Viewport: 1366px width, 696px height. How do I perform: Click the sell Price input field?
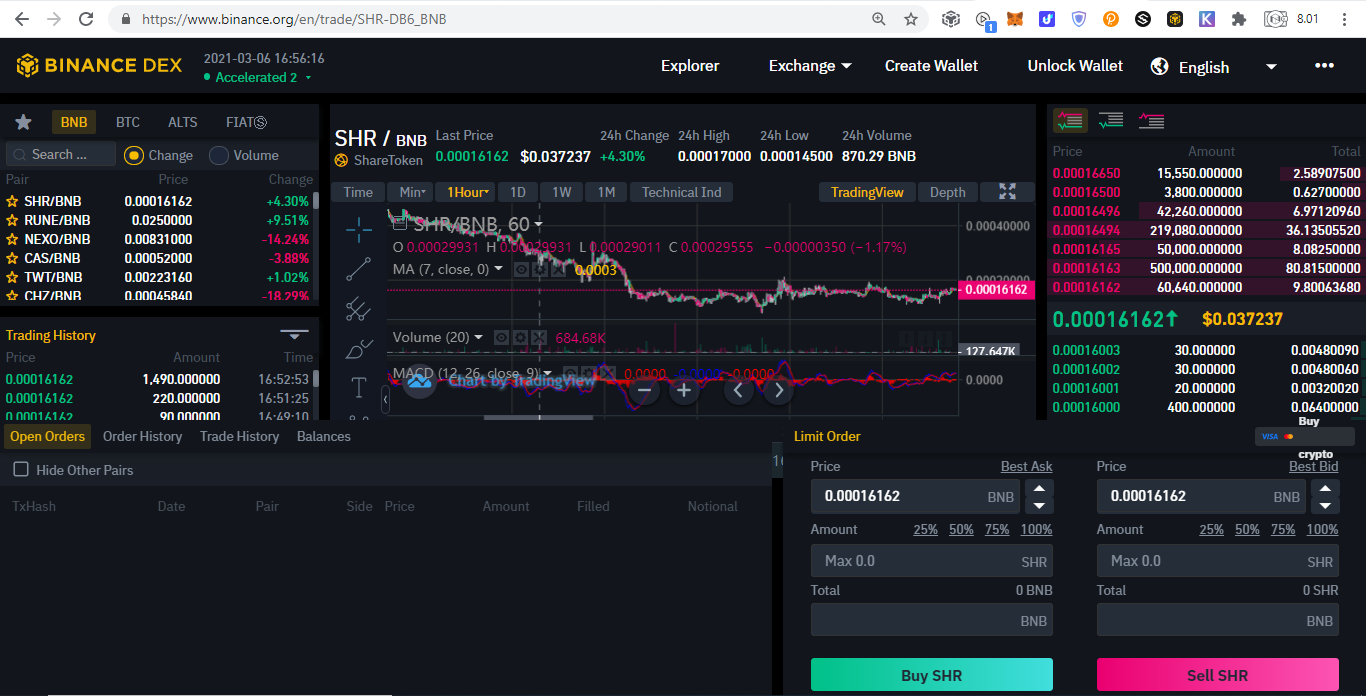pos(1203,496)
